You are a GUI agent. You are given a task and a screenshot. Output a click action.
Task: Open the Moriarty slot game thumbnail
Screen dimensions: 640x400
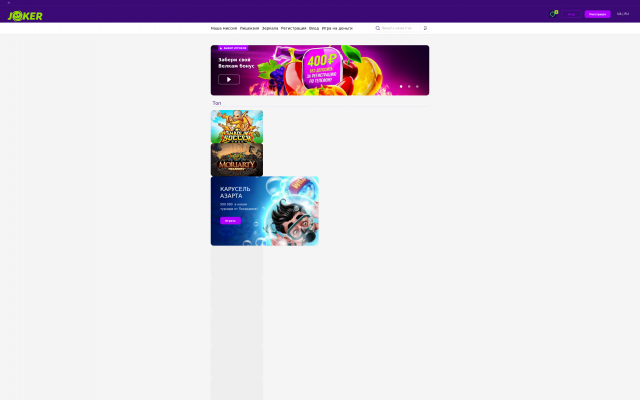(237, 160)
